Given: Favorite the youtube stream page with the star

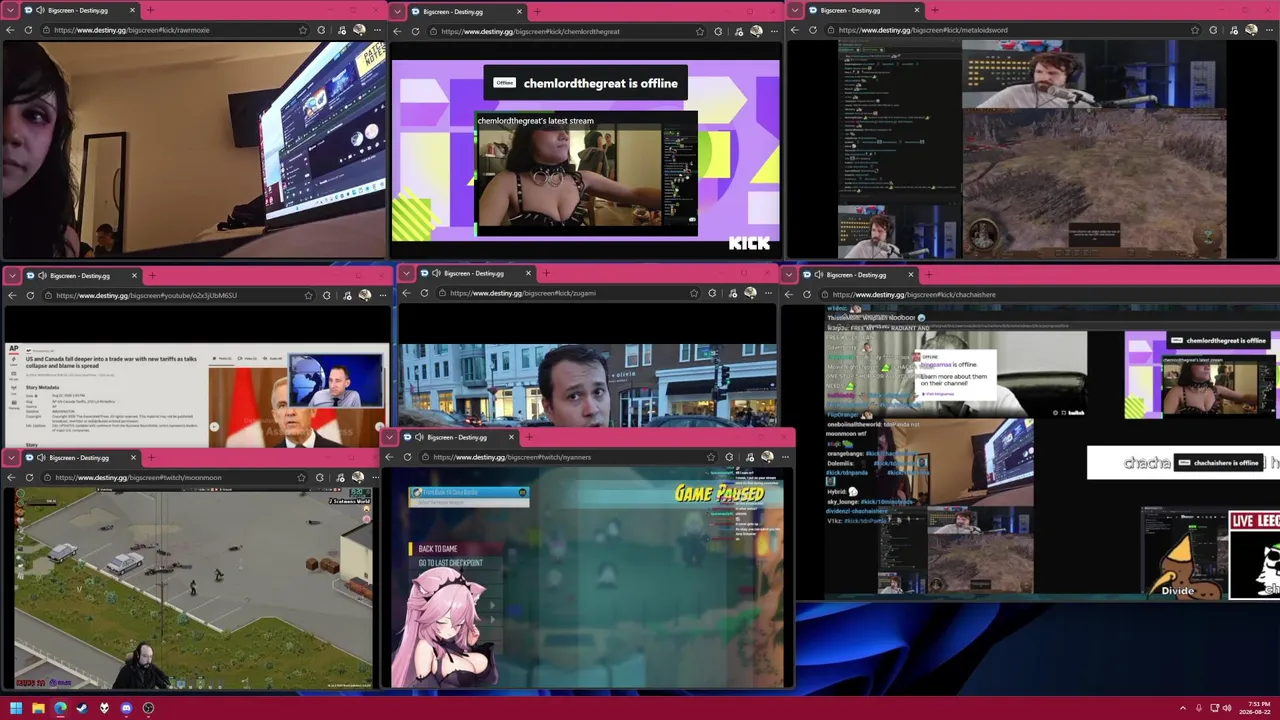Looking at the screenshot, I should coord(308,295).
